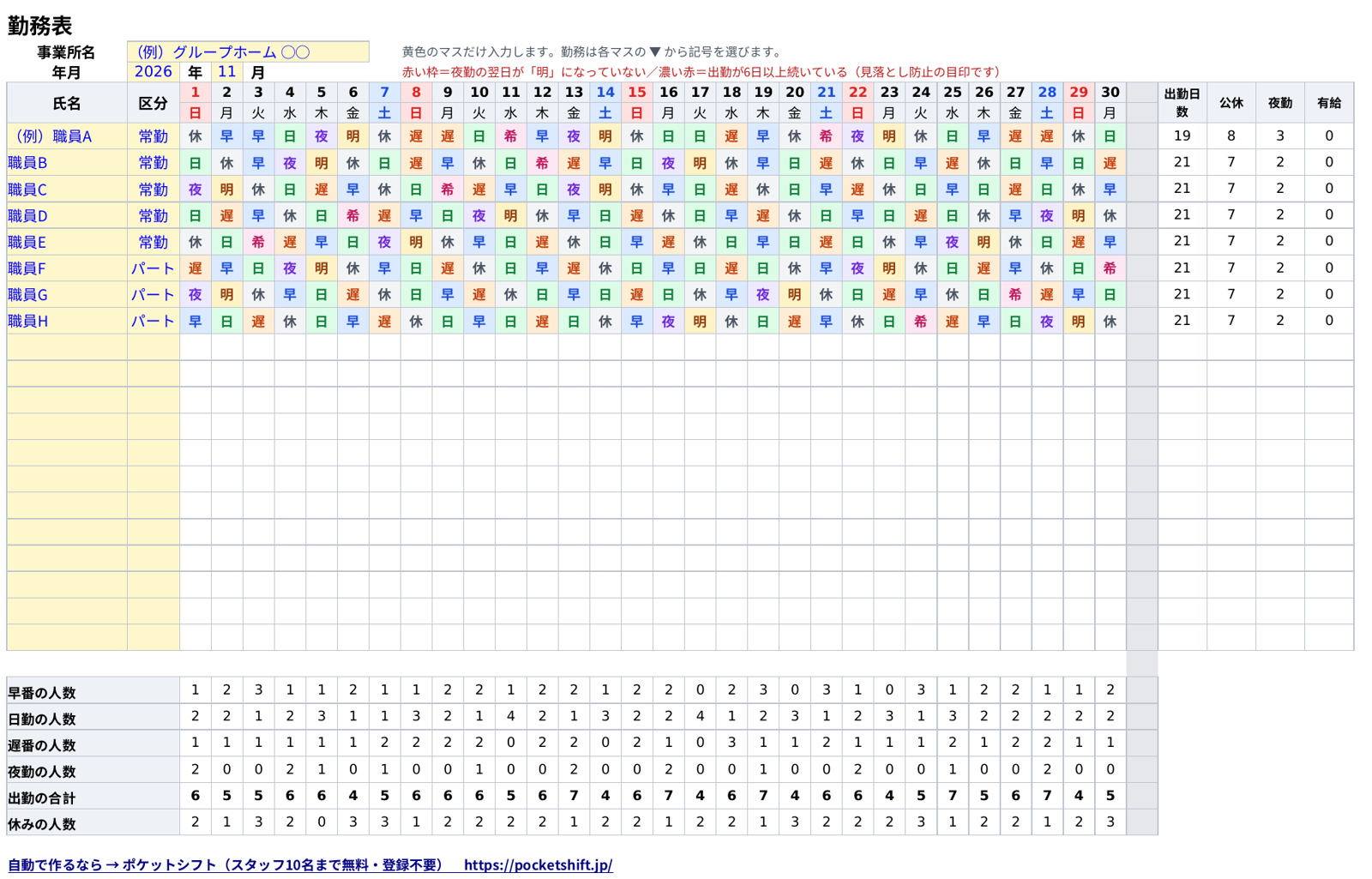The height and width of the screenshot is (879, 1372).
Task: Select the first empty name cell below 職員H
Action: (x=67, y=347)
